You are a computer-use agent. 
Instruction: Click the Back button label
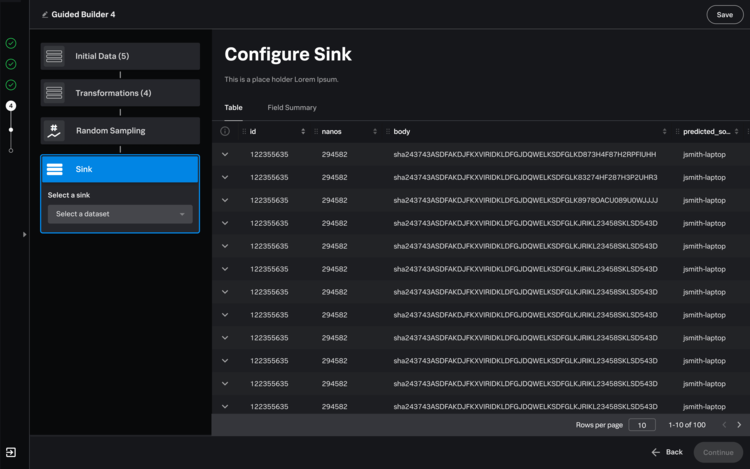674,452
